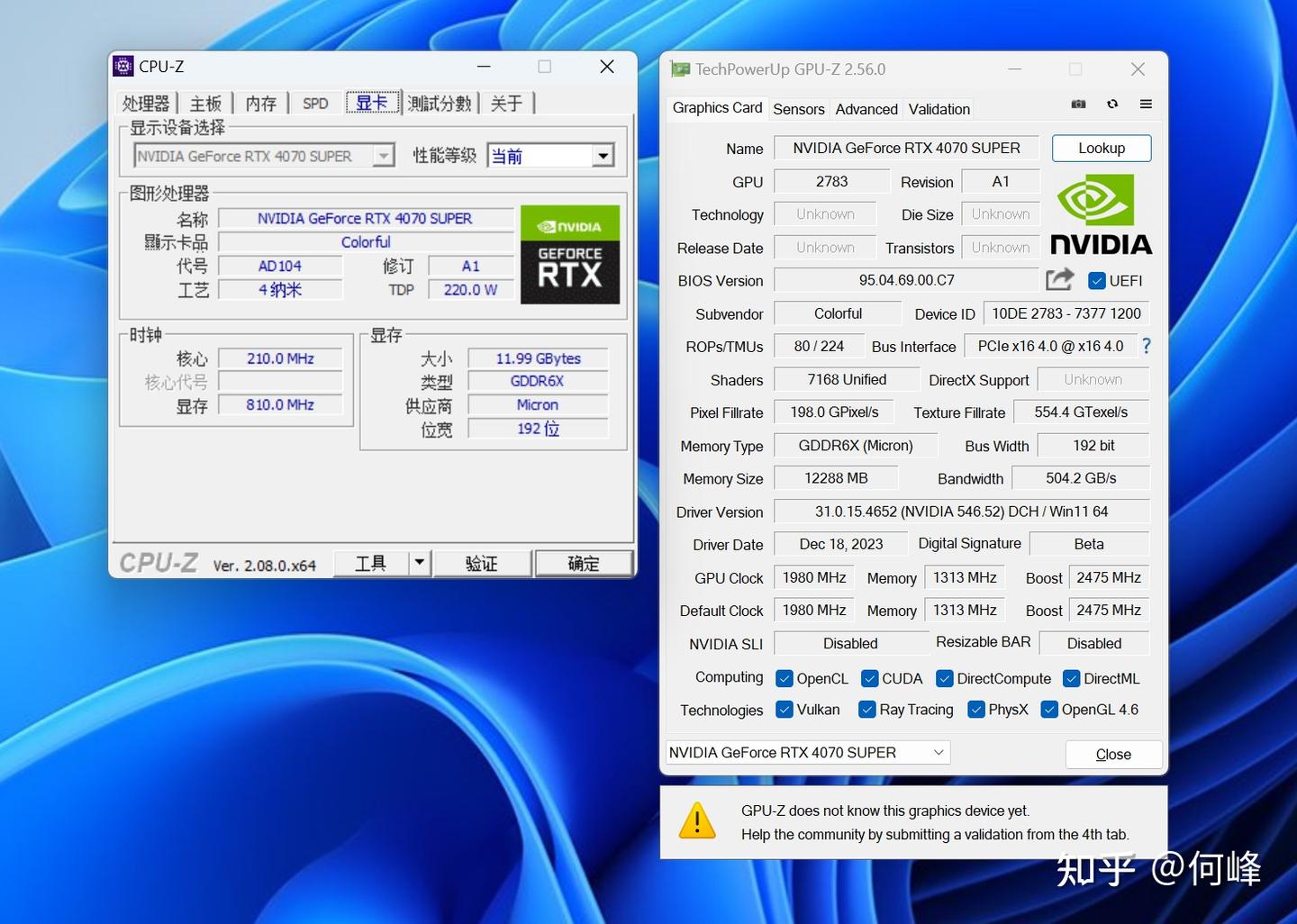Click the refresh icon in GPU-Z toolbar

(x=1112, y=104)
